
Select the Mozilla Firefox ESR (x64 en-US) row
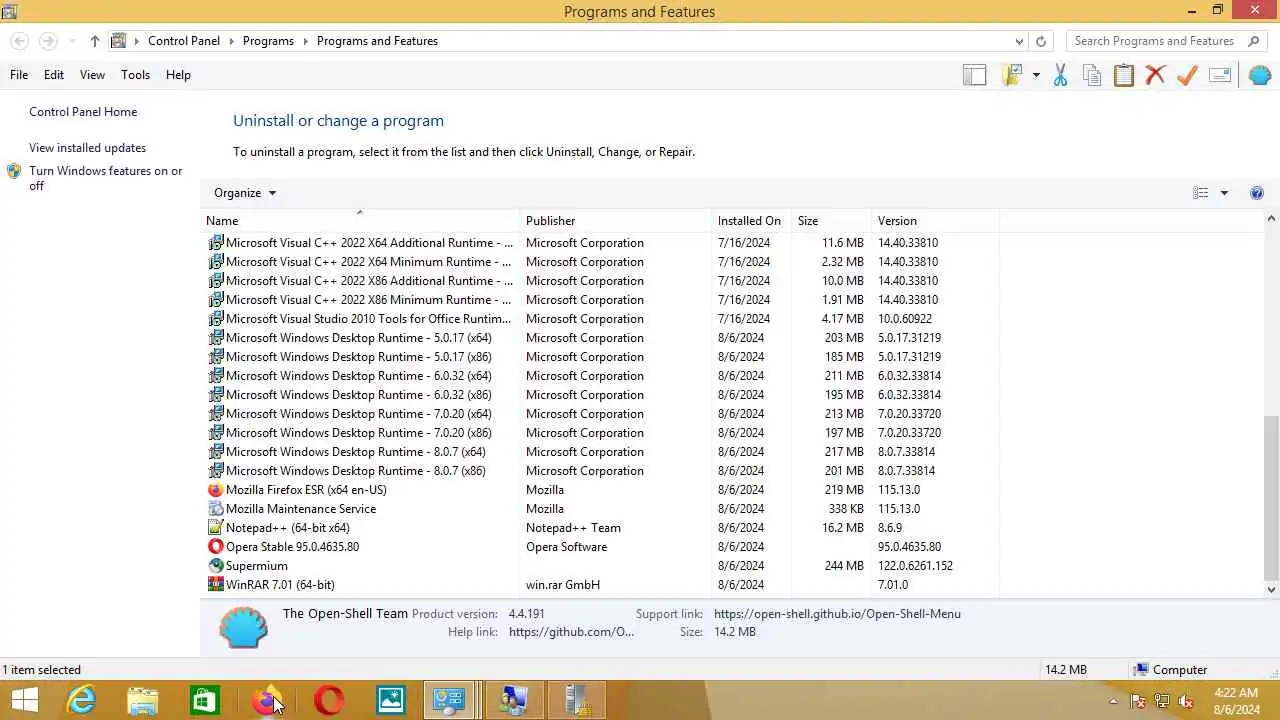click(x=600, y=490)
